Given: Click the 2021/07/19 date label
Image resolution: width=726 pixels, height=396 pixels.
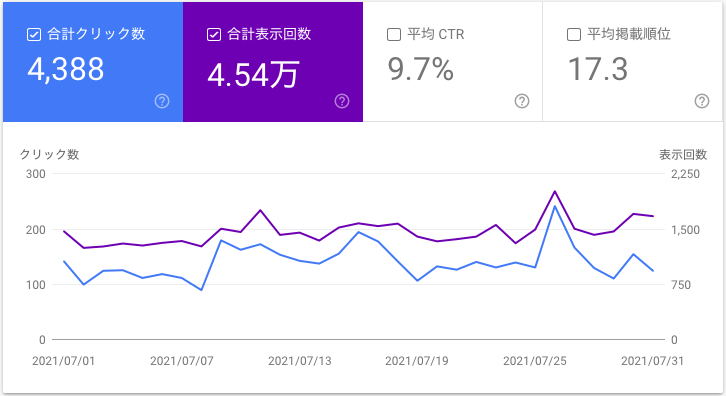Looking at the screenshot, I should tap(417, 361).
